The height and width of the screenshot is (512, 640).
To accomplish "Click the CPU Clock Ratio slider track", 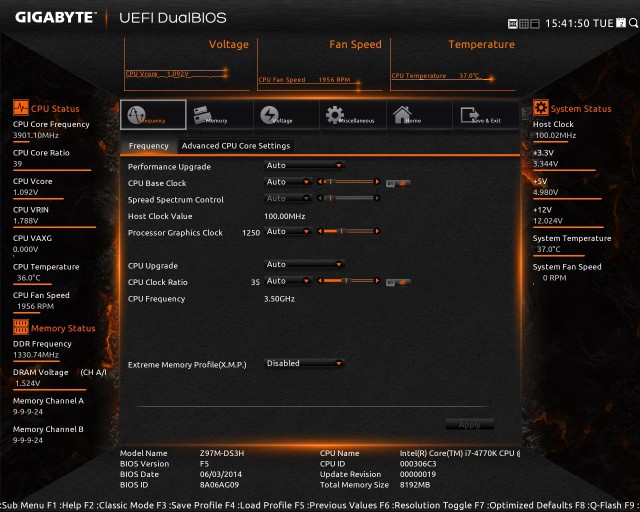I will coord(349,280).
